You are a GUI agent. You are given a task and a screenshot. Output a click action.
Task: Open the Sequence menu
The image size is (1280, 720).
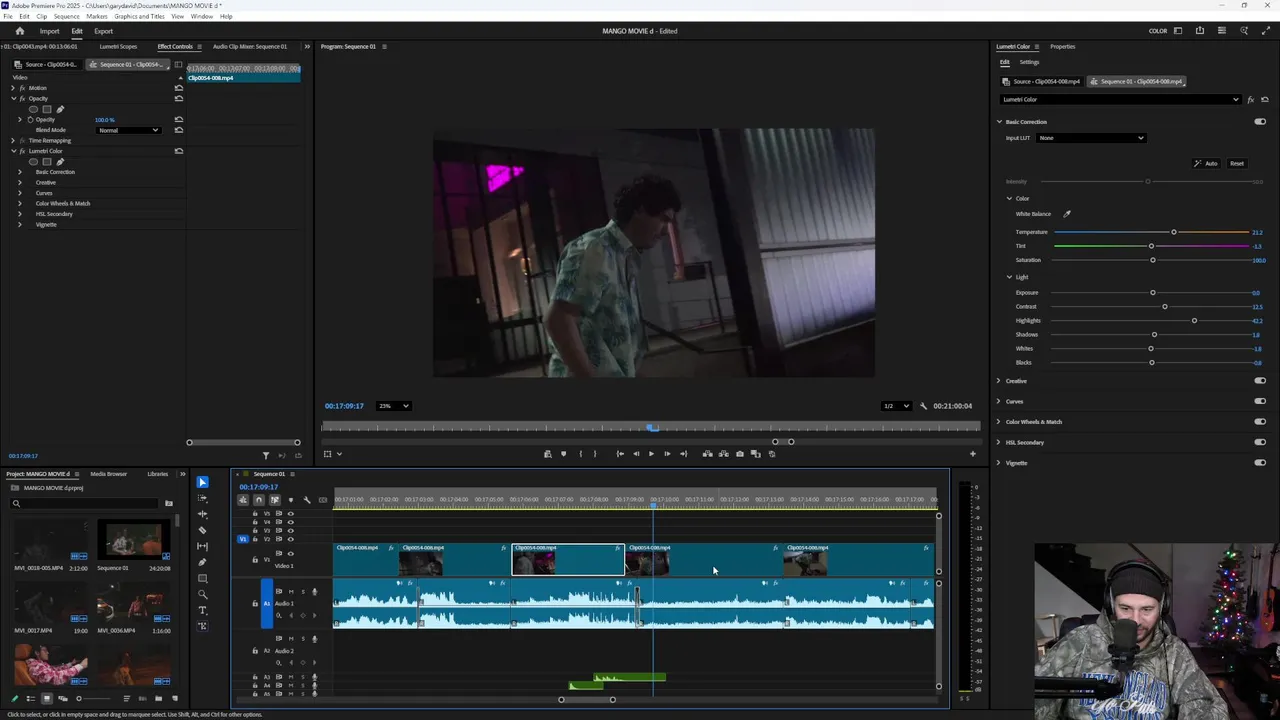[66, 17]
